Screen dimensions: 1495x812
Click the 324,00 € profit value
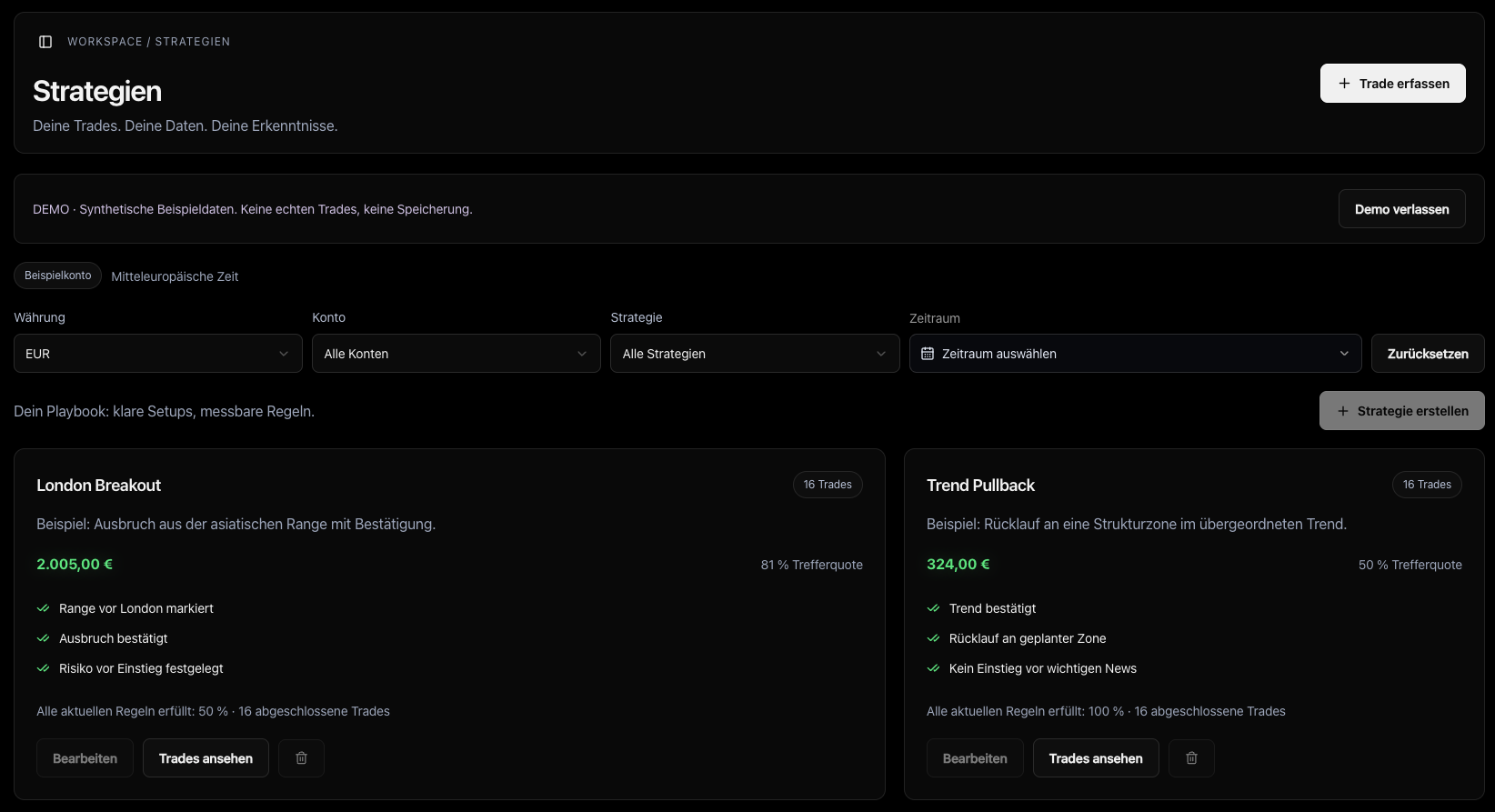(x=958, y=565)
